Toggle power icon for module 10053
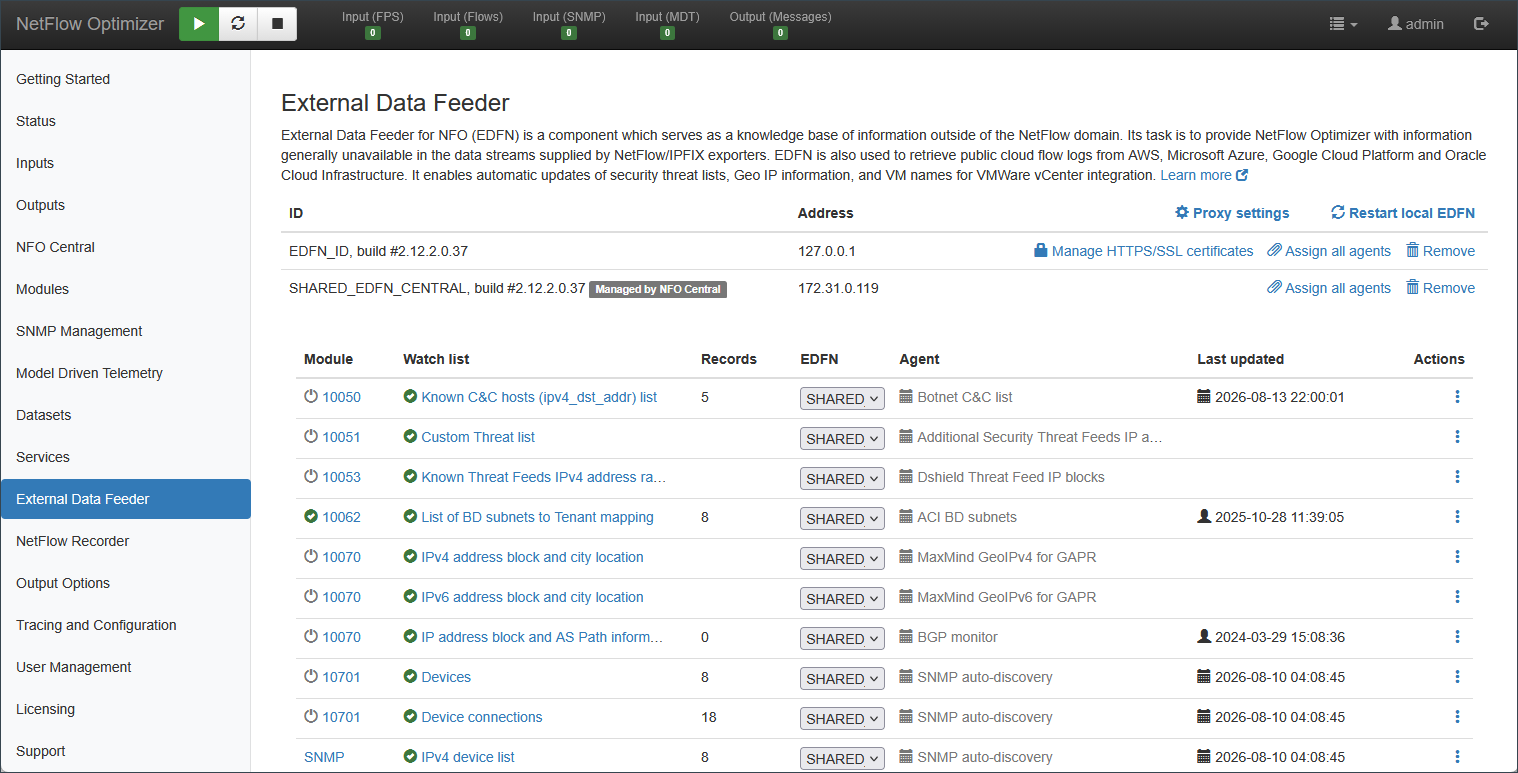 tap(311, 477)
